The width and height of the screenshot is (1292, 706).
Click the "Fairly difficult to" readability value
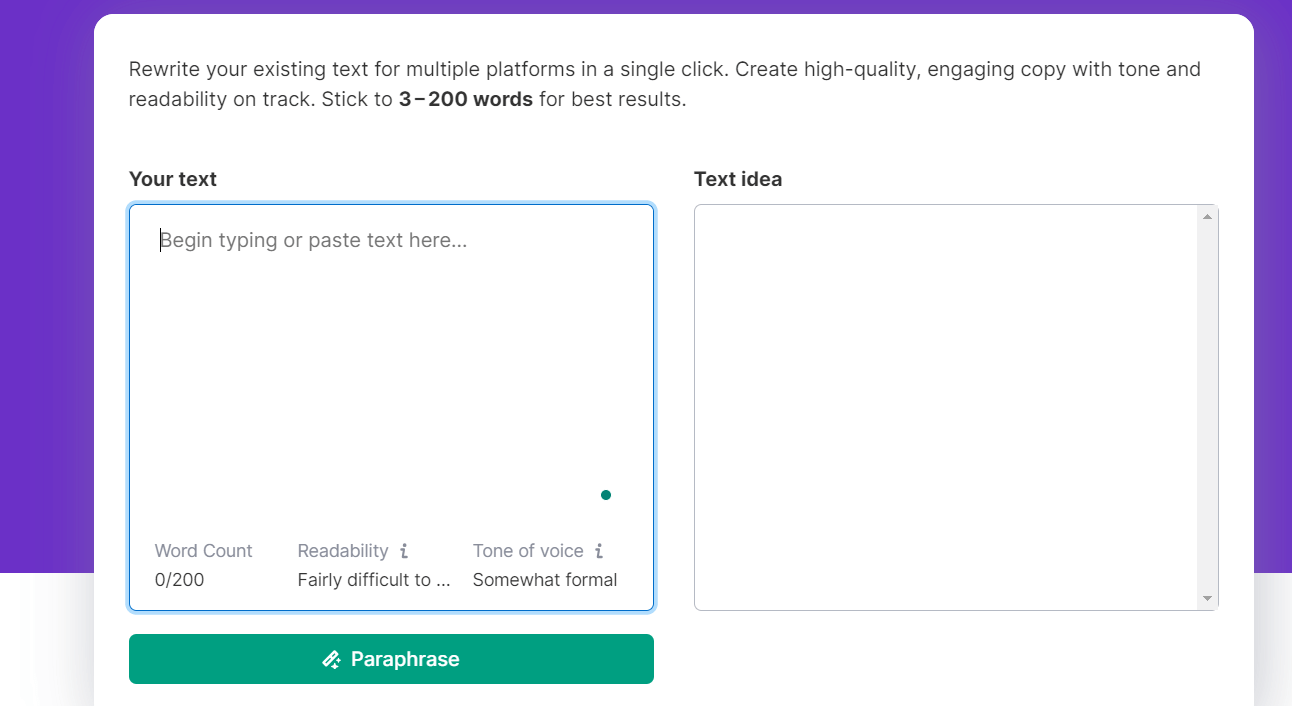click(374, 580)
